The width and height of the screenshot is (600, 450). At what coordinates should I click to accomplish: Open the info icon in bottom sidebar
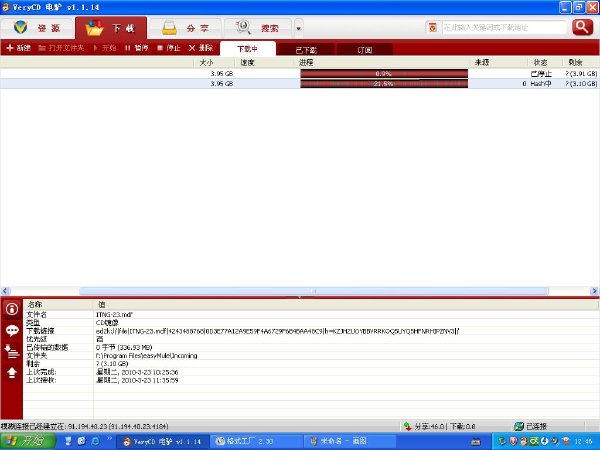tap(12, 309)
